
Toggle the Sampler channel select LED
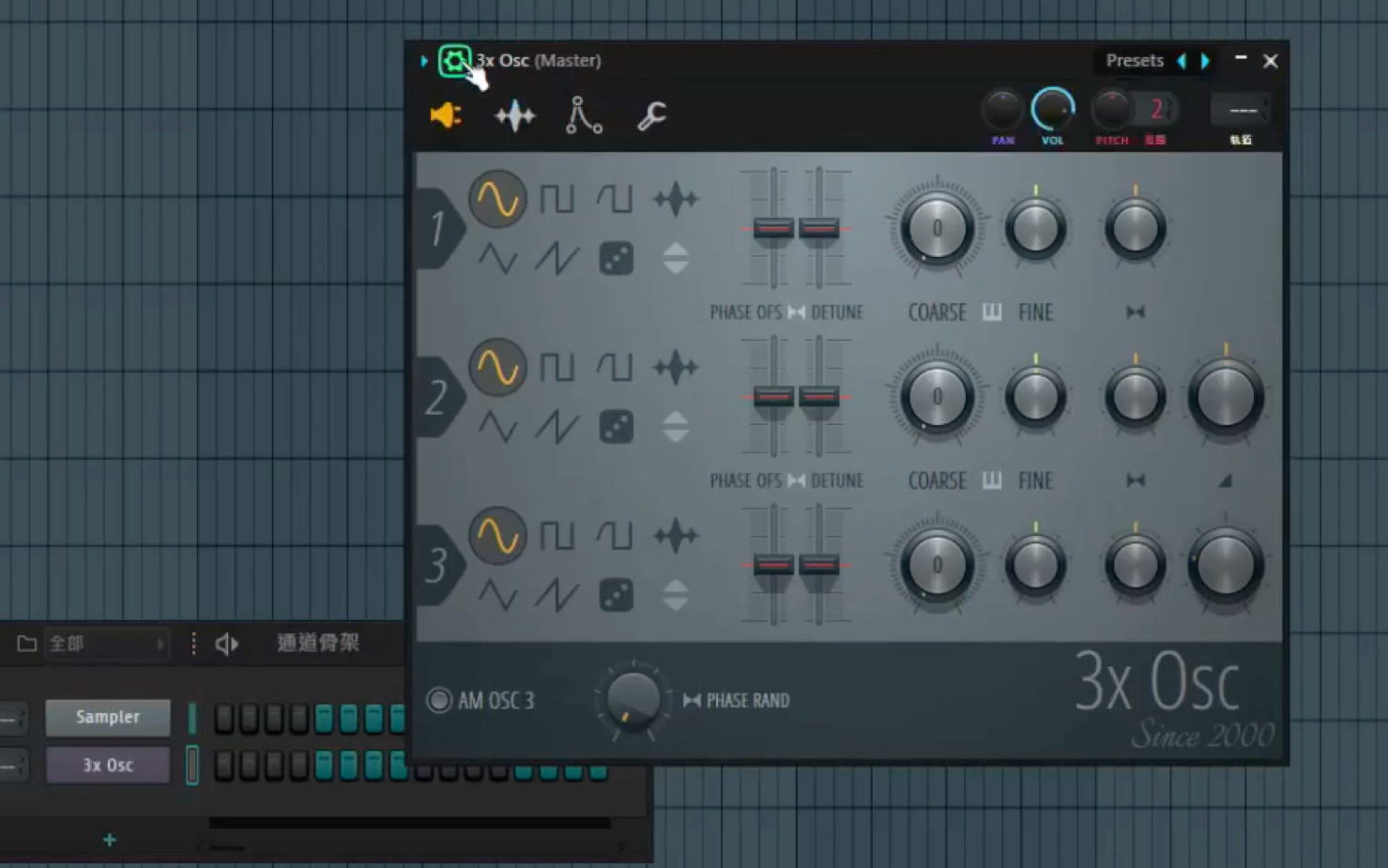[192, 718]
